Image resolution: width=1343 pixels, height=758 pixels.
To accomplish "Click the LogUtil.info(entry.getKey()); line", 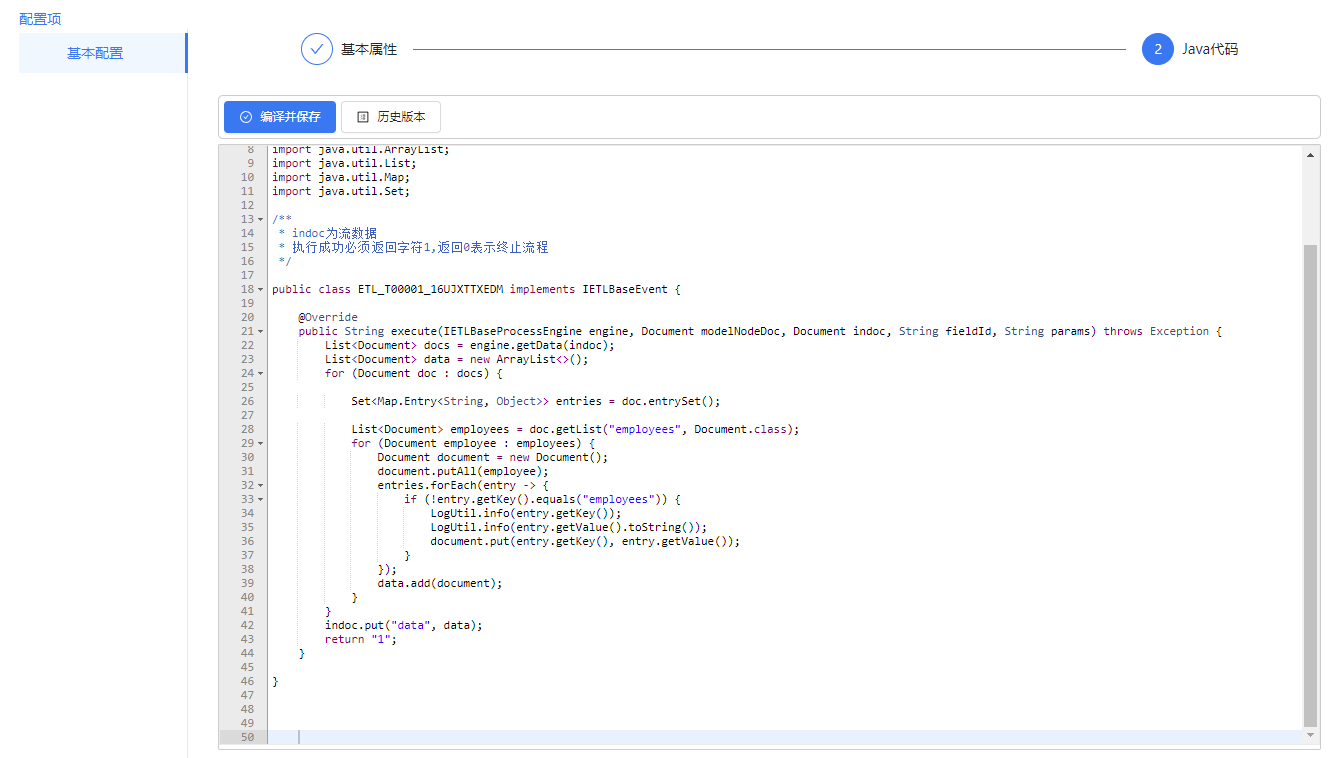I will pos(526,513).
